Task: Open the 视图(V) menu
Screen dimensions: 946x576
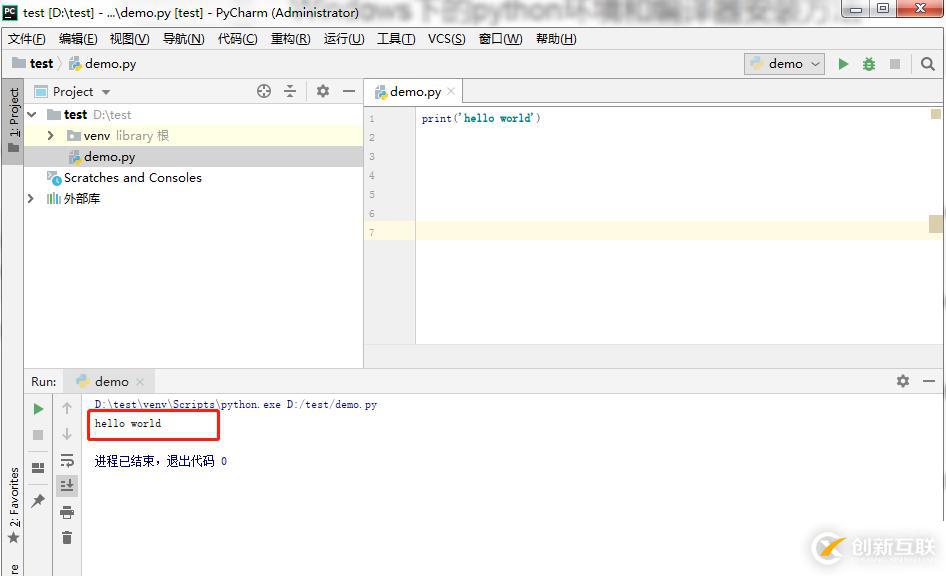Action: 129,39
